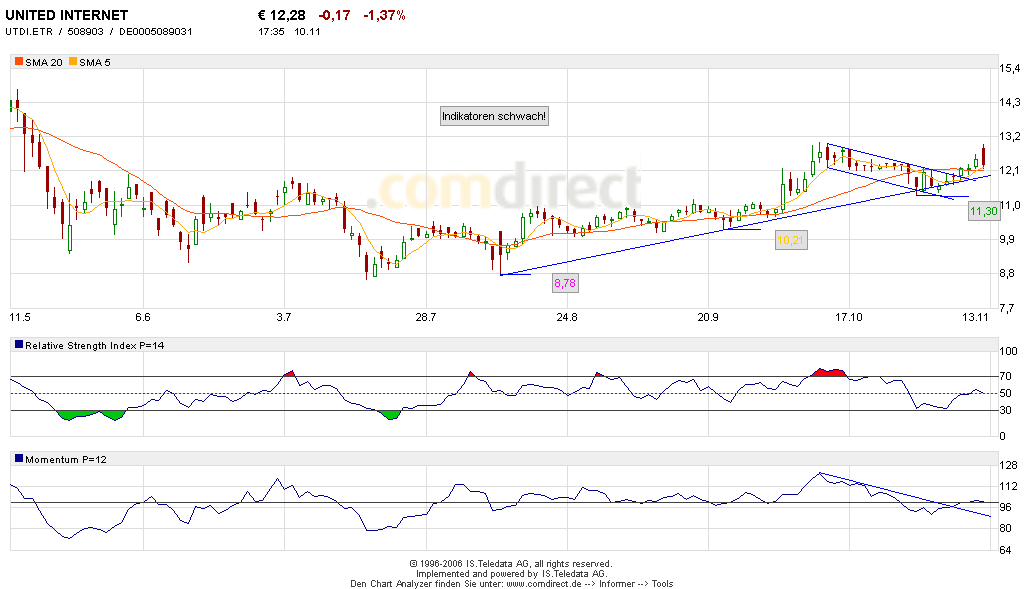Click the 10,21 price marker label
This screenshot has height=589, width=1024.
pyautogui.click(x=790, y=240)
